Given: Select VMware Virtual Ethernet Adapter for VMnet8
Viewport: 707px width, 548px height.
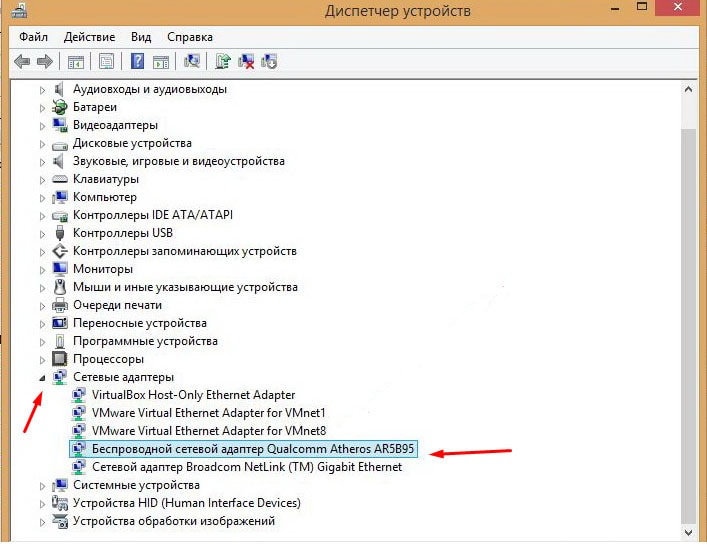Looking at the screenshot, I should (x=209, y=431).
